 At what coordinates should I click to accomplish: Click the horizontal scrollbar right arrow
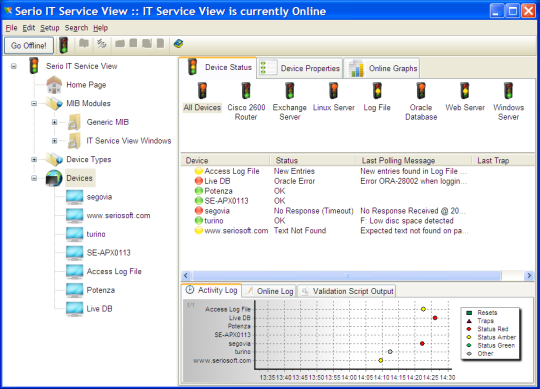(529, 275)
